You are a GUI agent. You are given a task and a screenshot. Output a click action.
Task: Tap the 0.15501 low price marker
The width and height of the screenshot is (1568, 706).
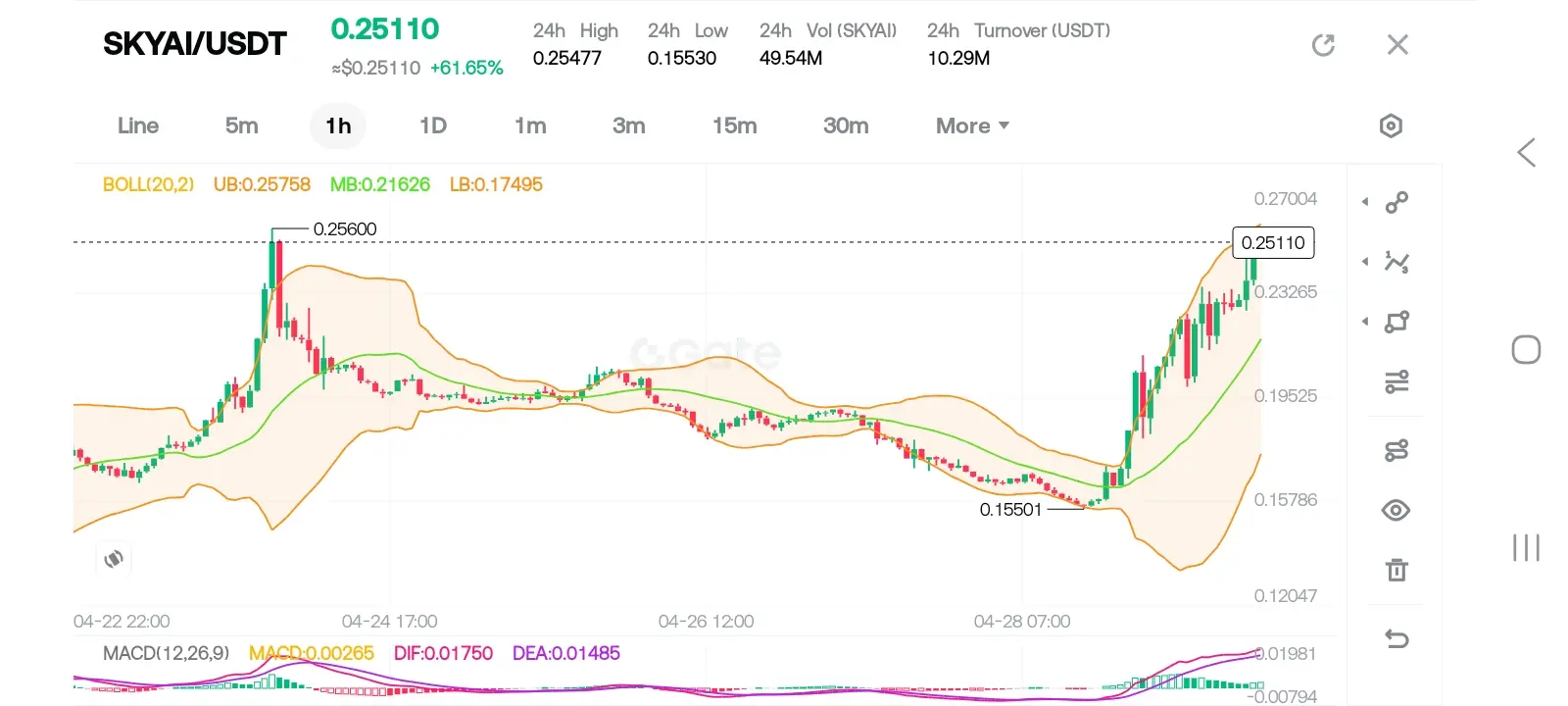click(x=1010, y=509)
